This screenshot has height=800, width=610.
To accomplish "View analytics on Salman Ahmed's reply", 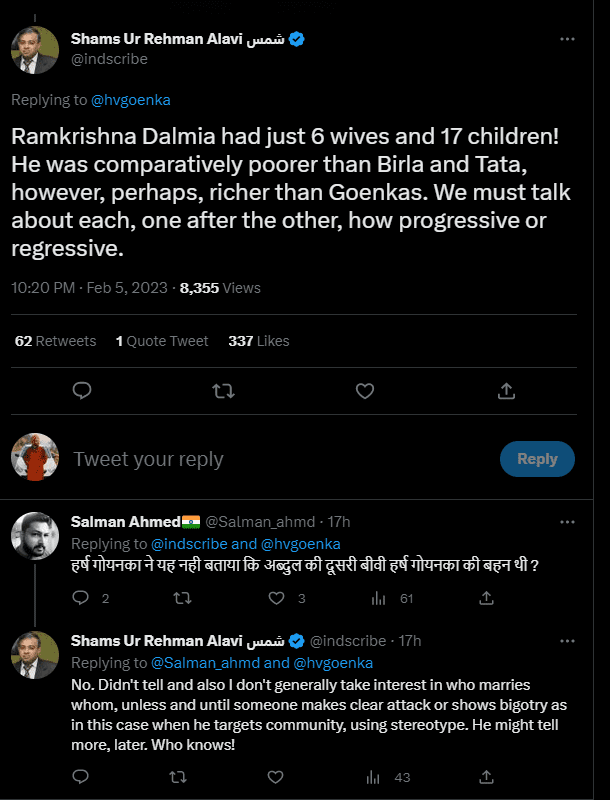I will pos(379,598).
